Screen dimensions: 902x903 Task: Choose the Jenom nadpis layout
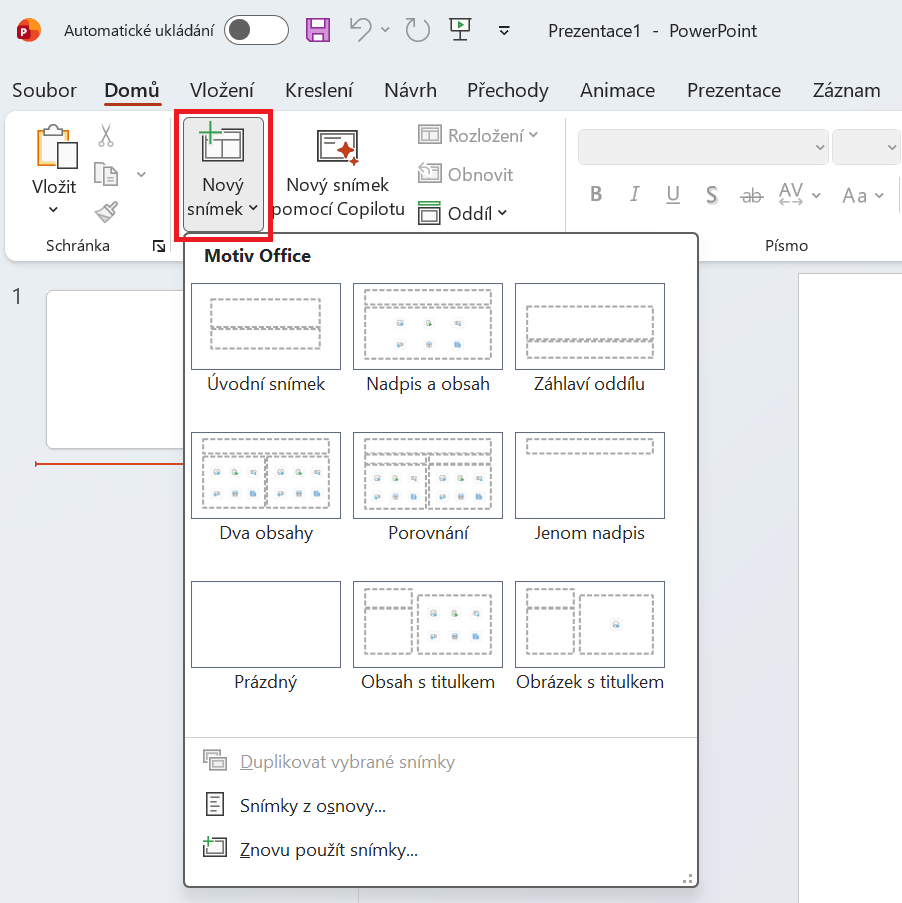click(589, 488)
